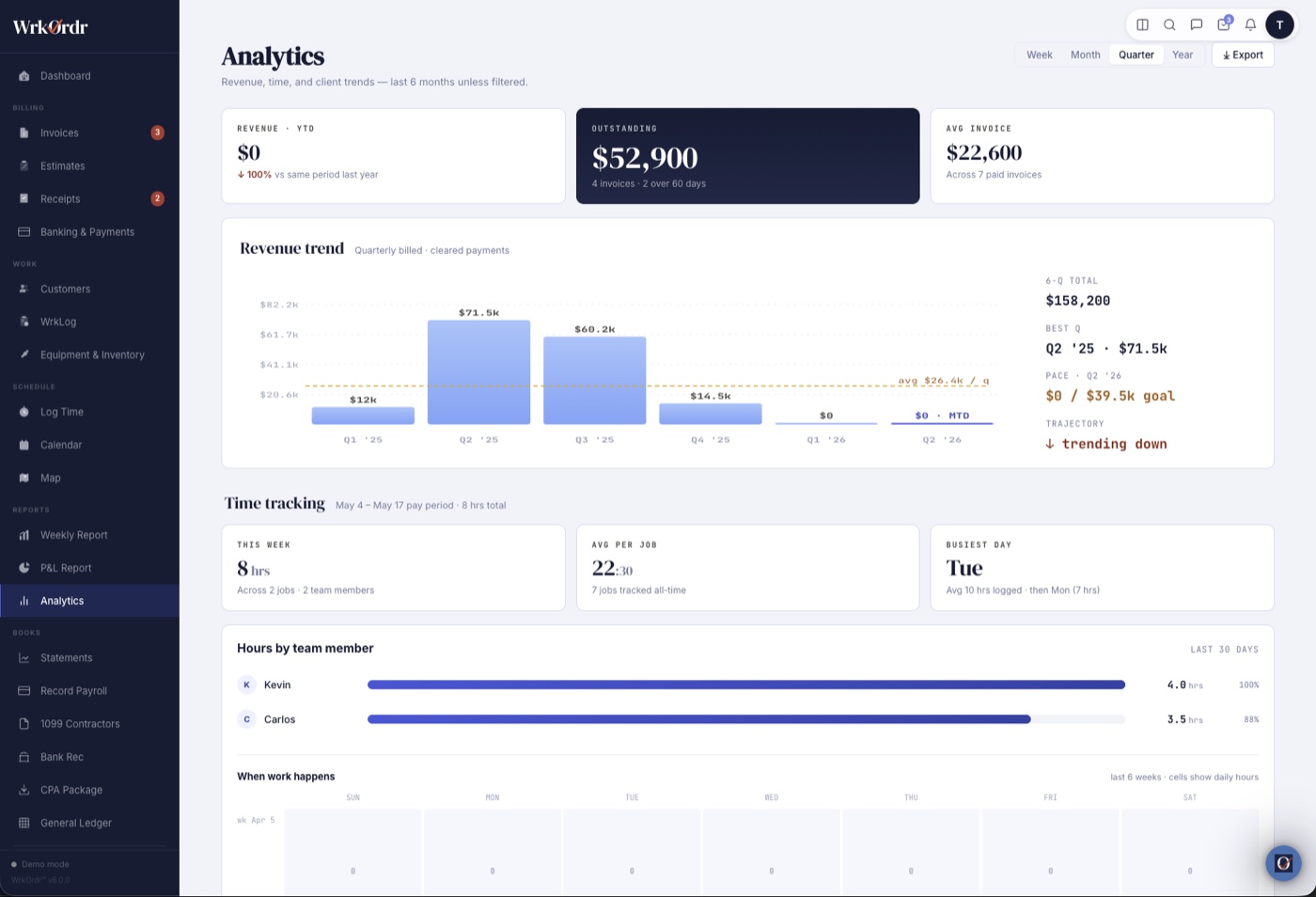Screen dimensions: 1316x897
Task: Click the Q2 '25 revenue bar
Action: (478, 372)
